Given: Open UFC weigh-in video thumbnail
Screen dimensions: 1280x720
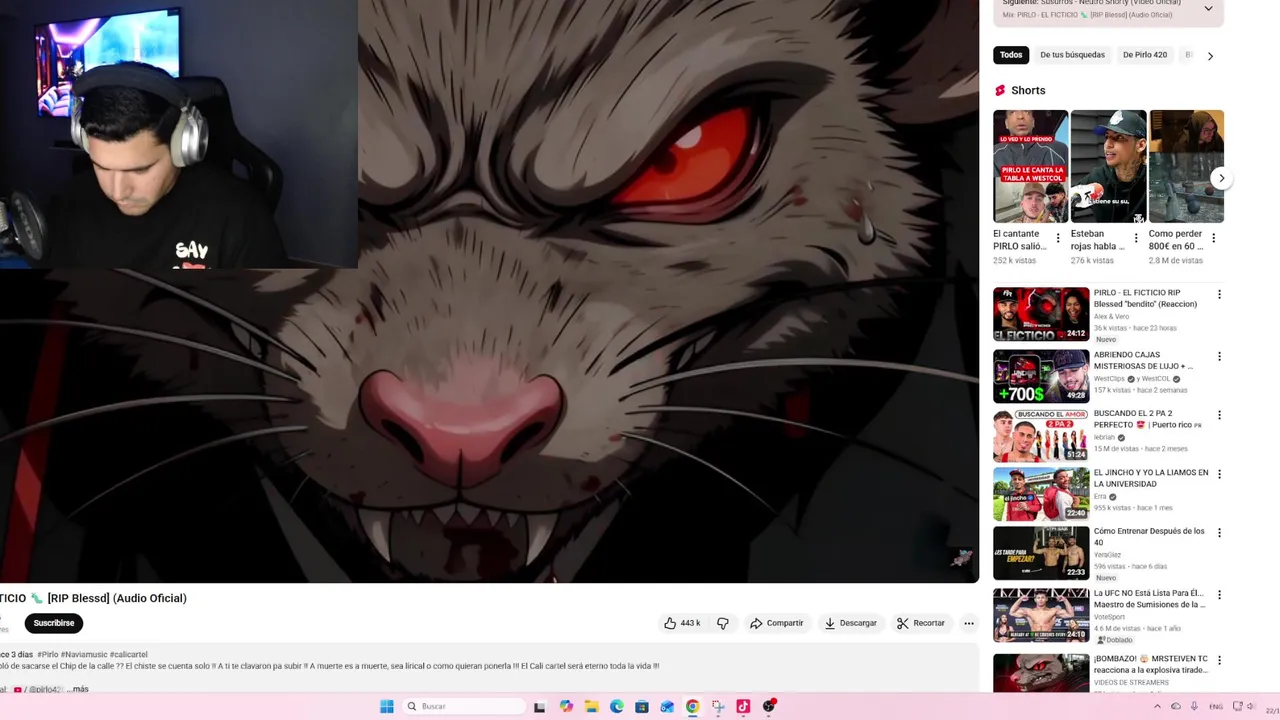Looking at the screenshot, I should click(1041, 615).
